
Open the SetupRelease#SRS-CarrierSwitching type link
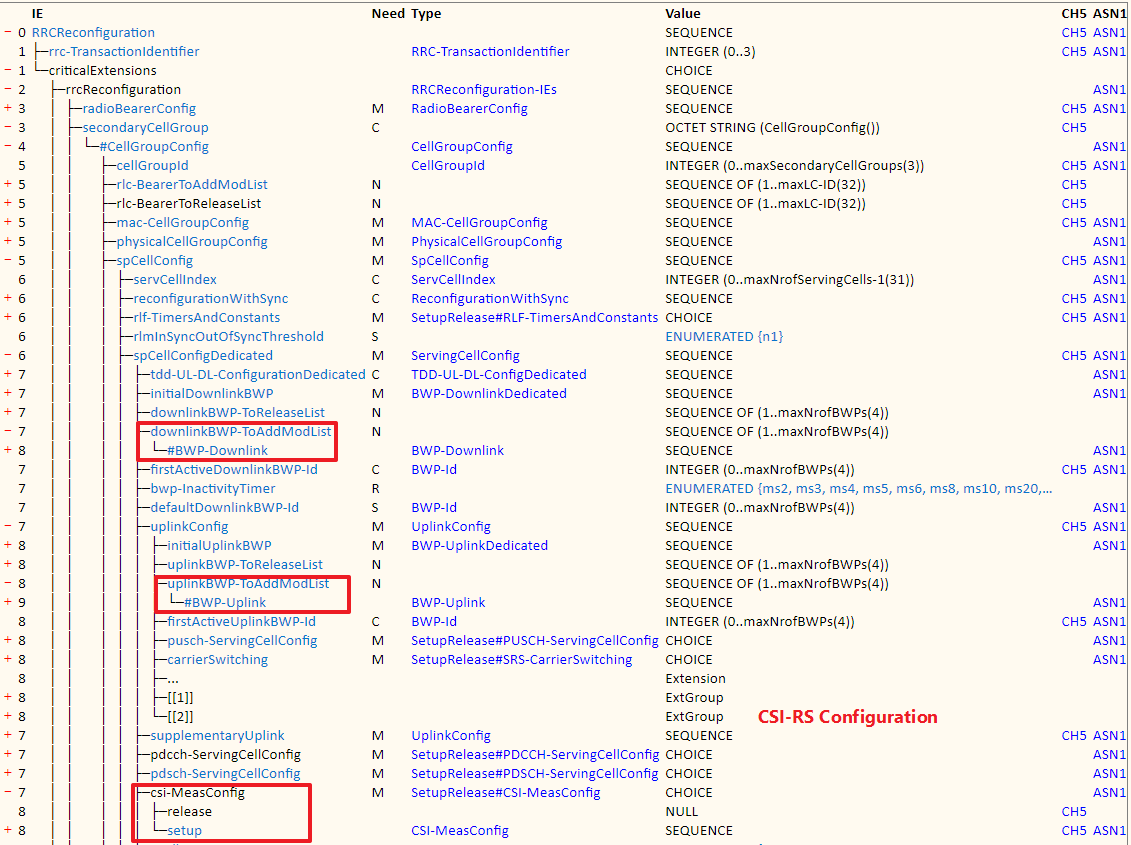pos(522,660)
